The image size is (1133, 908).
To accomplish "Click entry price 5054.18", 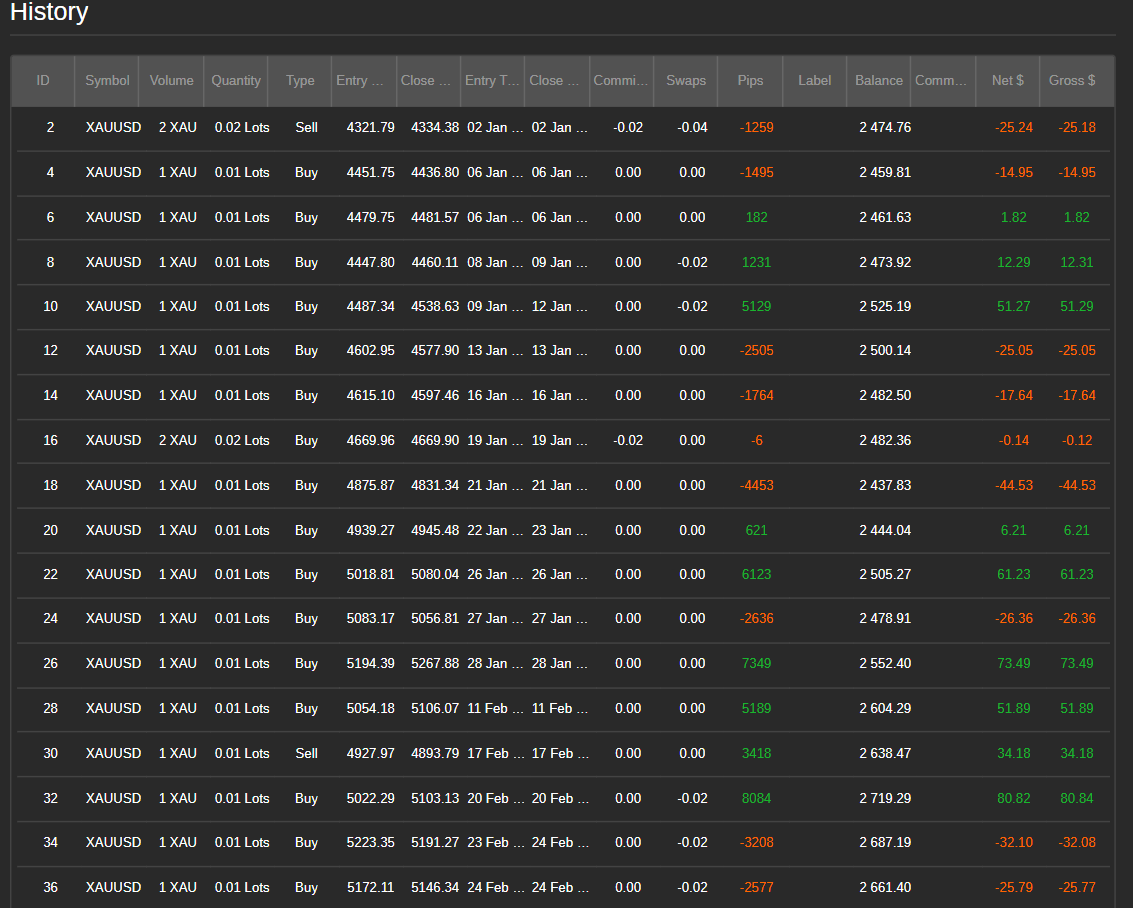I will coord(371,708).
